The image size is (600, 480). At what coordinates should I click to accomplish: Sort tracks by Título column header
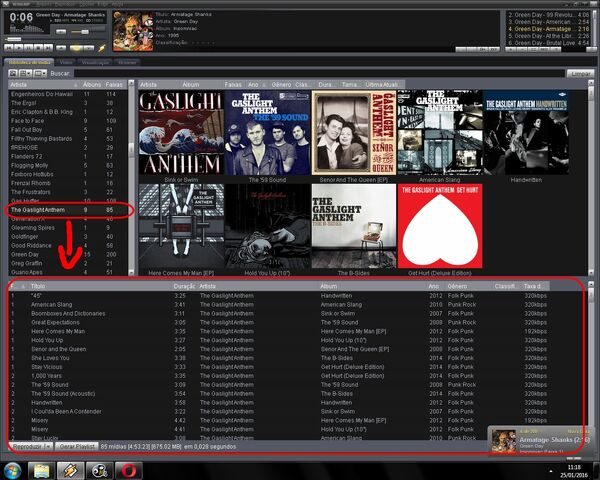pyautogui.click(x=99, y=286)
